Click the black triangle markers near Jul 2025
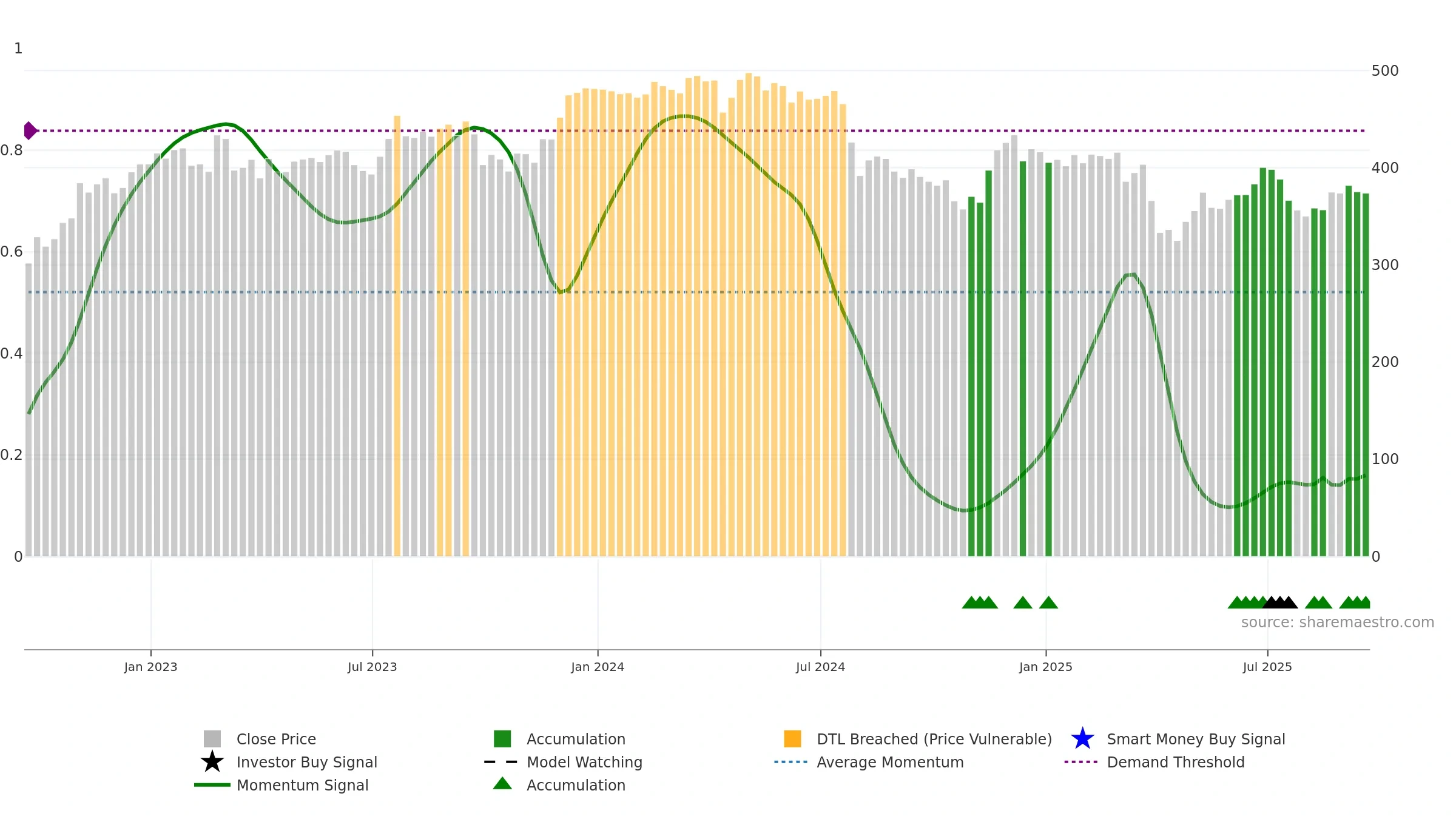The width and height of the screenshot is (1456, 819). [1280, 602]
